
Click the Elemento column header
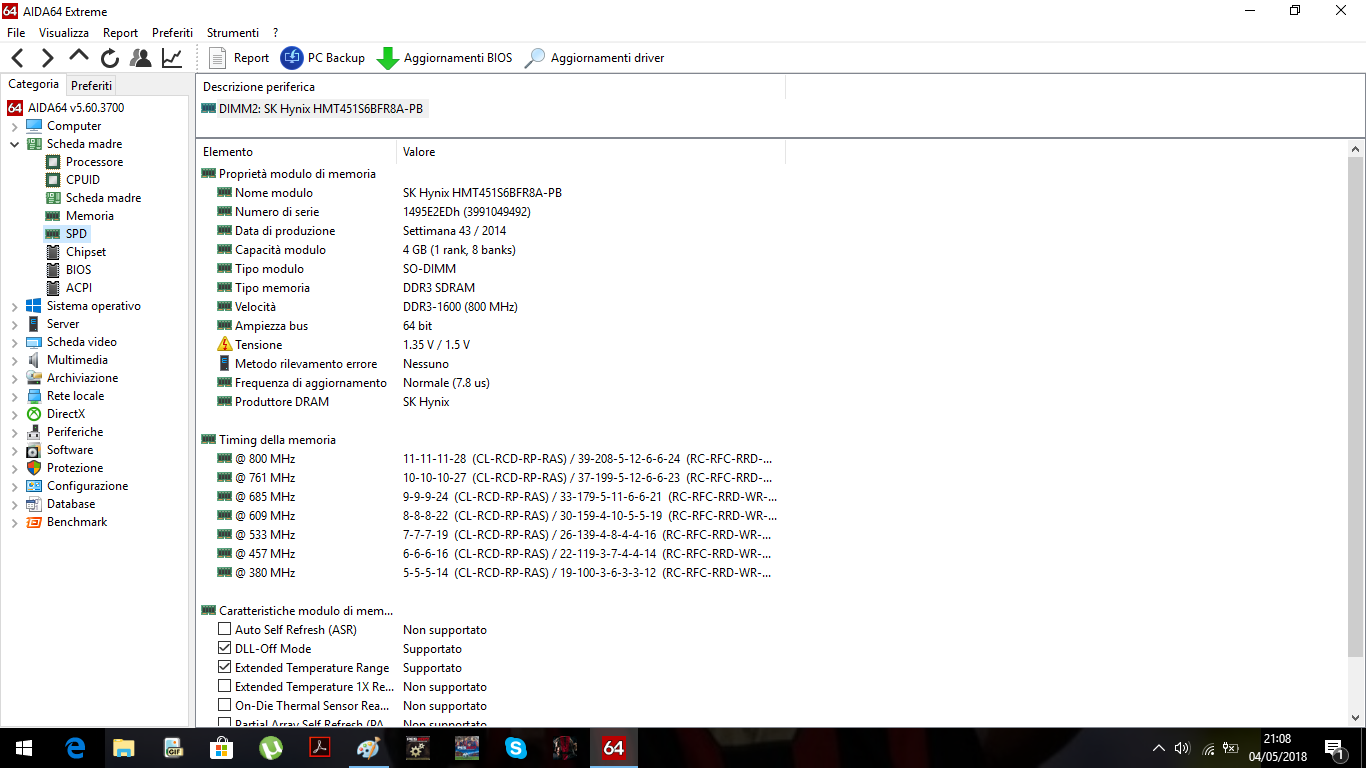coord(296,152)
